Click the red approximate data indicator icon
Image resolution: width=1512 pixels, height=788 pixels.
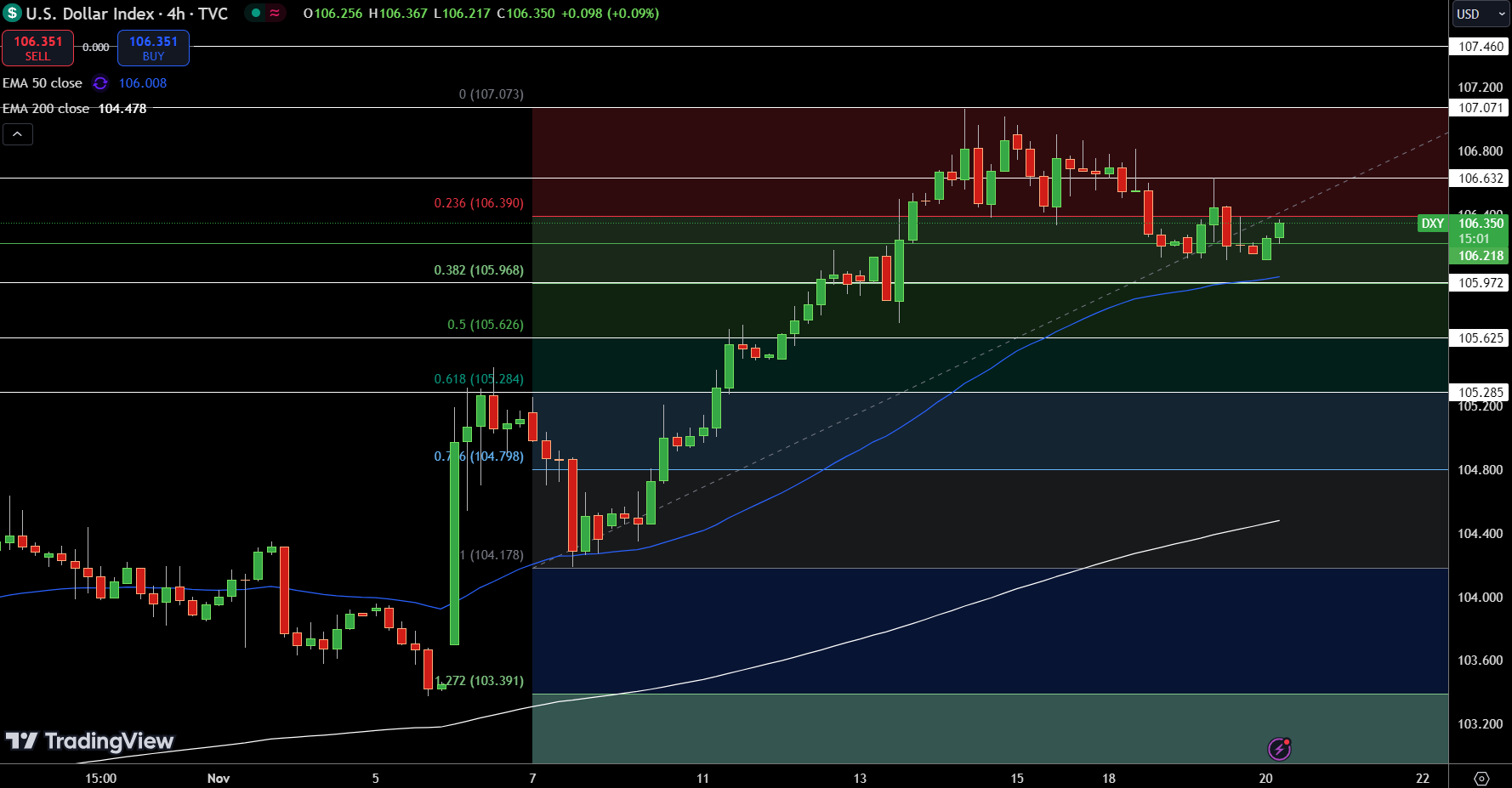275,13
